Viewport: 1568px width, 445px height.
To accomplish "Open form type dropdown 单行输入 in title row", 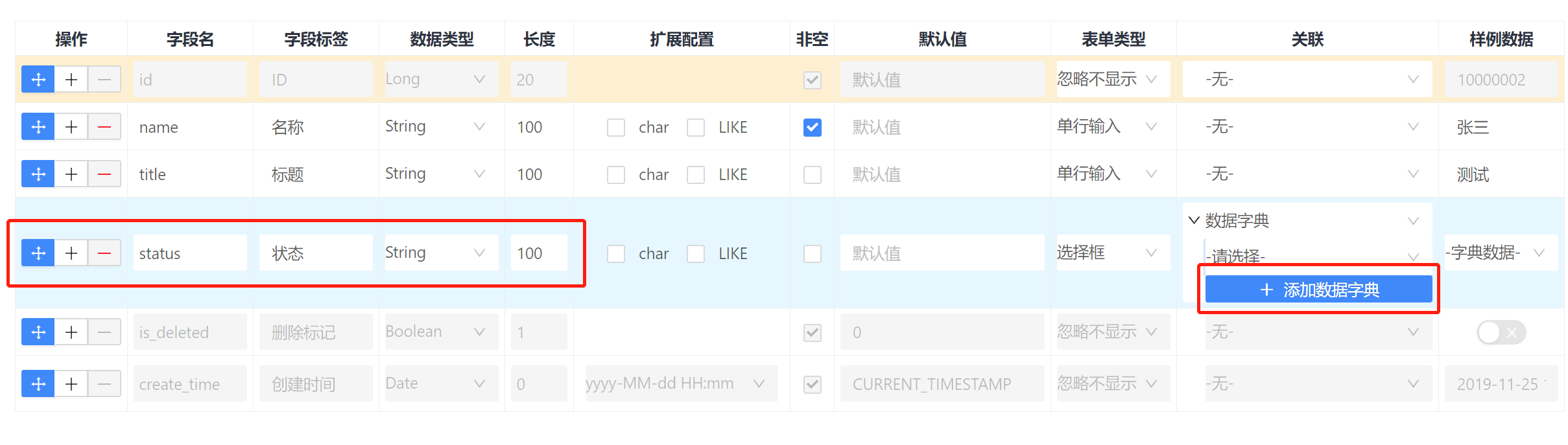I will tap(1113, 174).
